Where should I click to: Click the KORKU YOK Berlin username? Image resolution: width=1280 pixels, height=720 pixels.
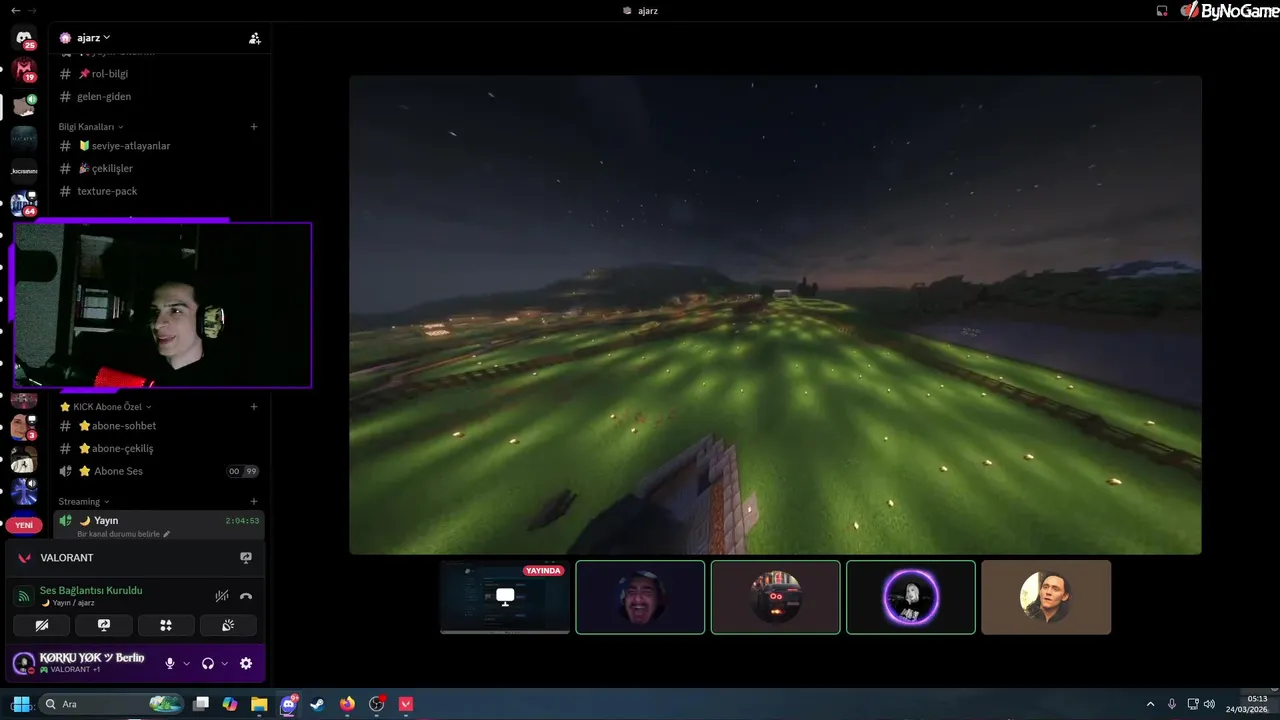pos(92,658)
